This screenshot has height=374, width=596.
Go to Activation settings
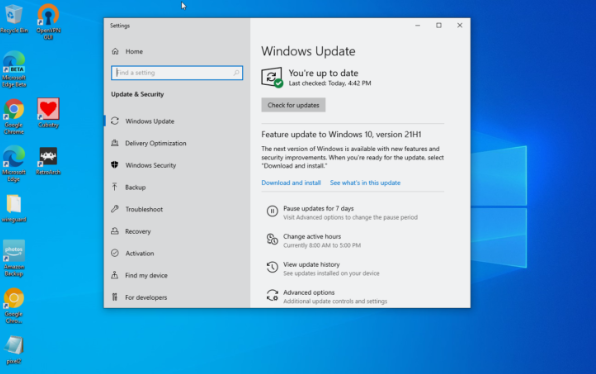(139, 254)
